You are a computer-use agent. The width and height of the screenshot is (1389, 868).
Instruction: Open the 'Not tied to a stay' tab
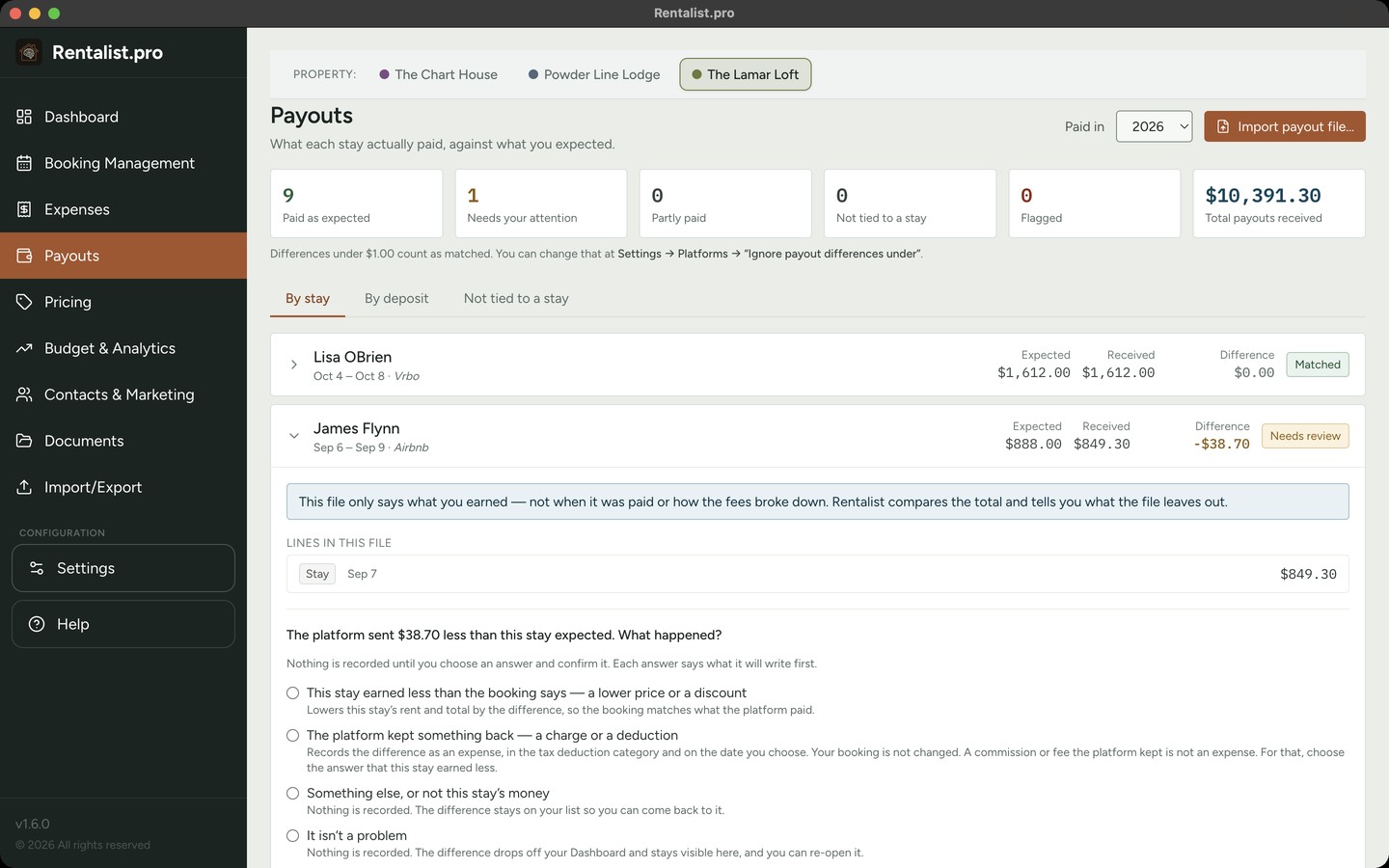516,299
